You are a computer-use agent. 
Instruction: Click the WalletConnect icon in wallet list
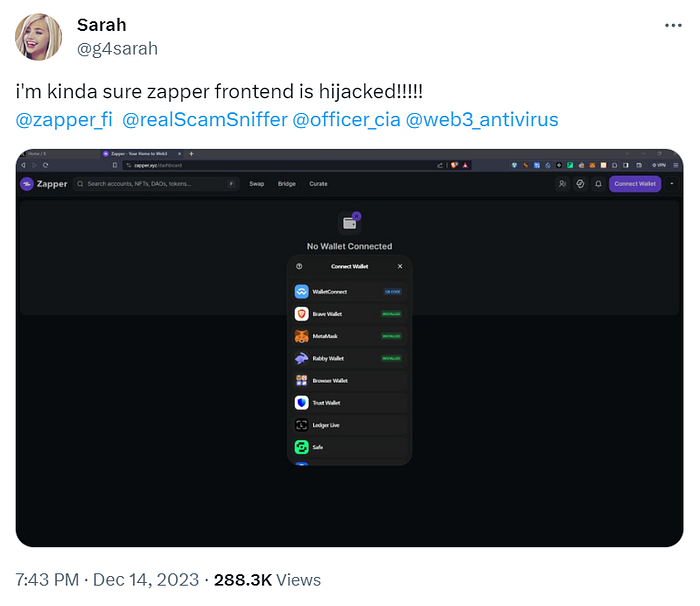click(302, 292)
